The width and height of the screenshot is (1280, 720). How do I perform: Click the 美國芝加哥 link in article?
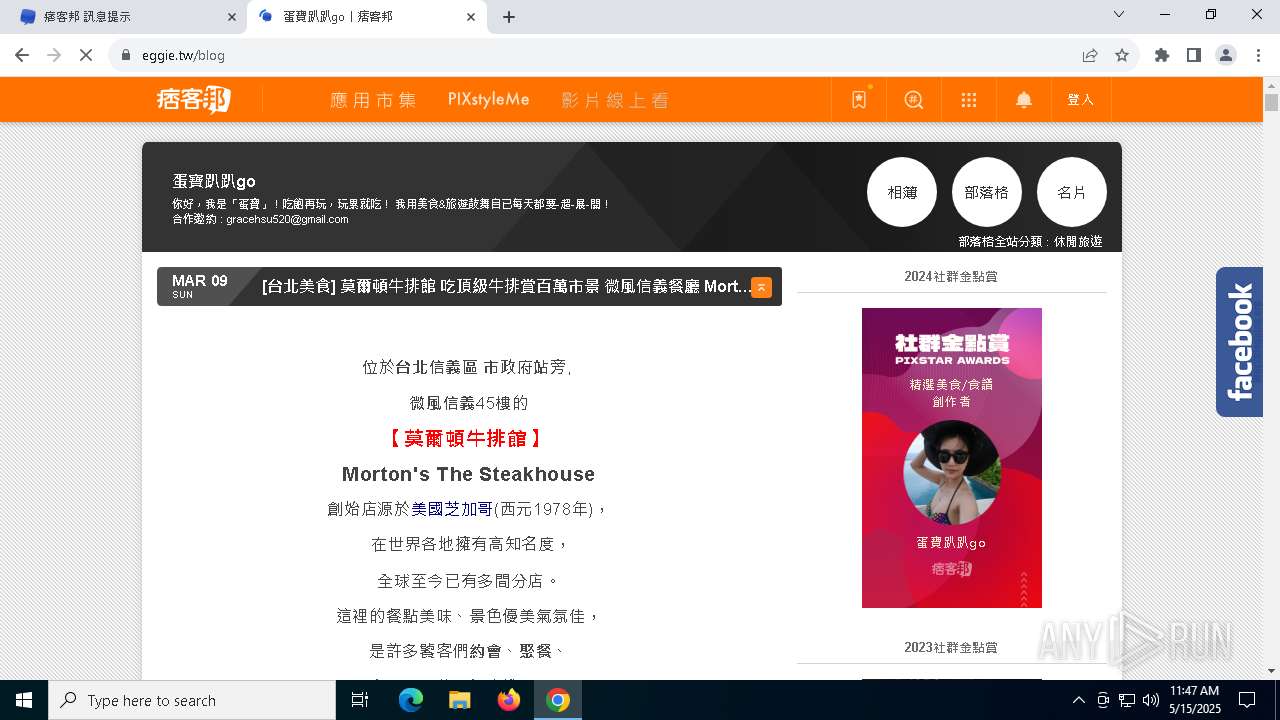[x=452, y=509]
